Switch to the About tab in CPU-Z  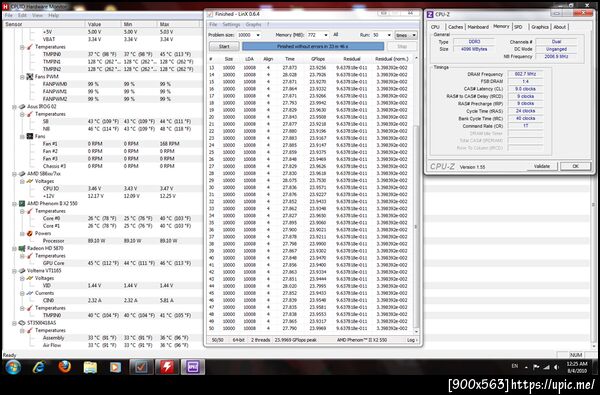click(x=559, y=27)
